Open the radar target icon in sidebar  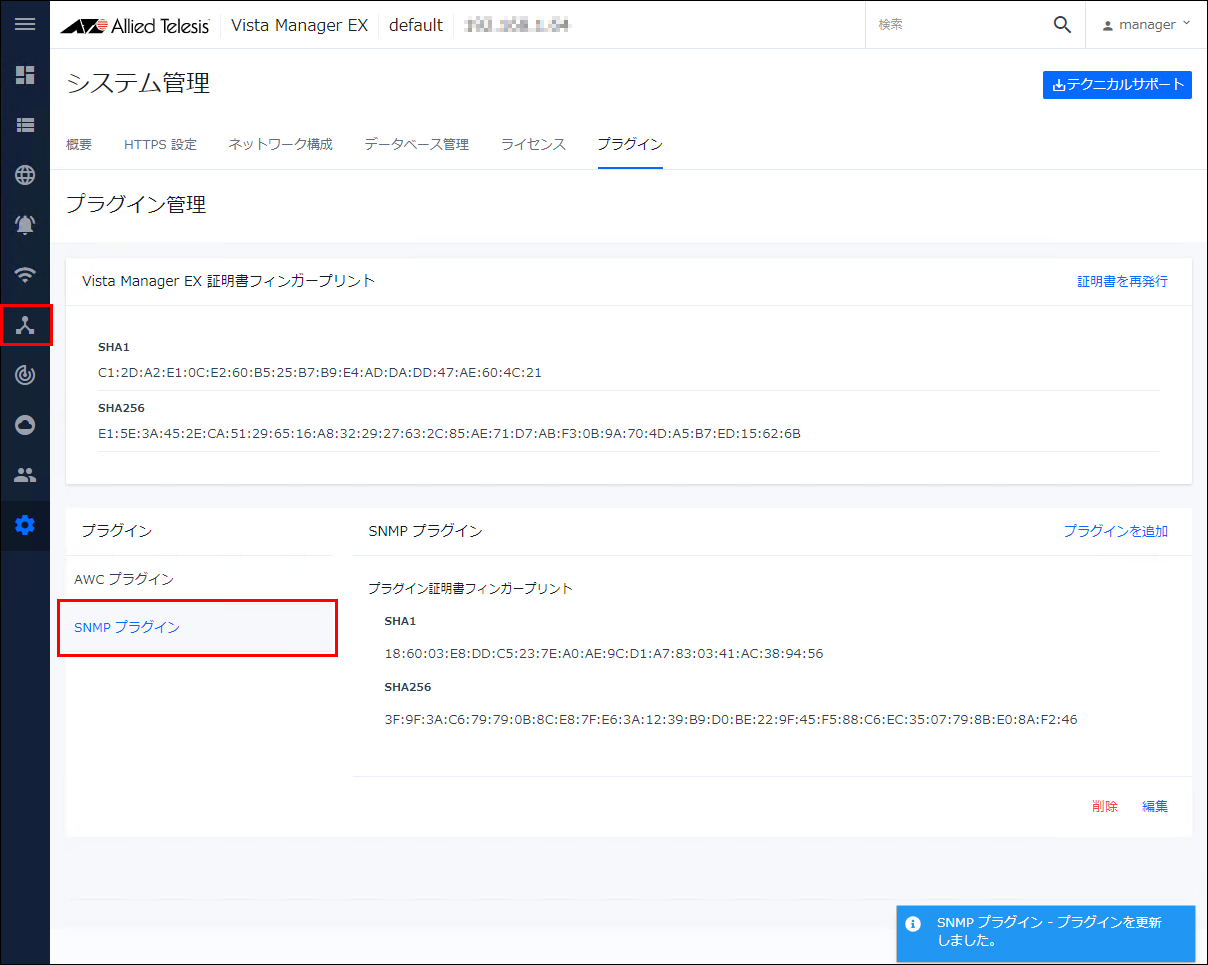click(25, 375)
